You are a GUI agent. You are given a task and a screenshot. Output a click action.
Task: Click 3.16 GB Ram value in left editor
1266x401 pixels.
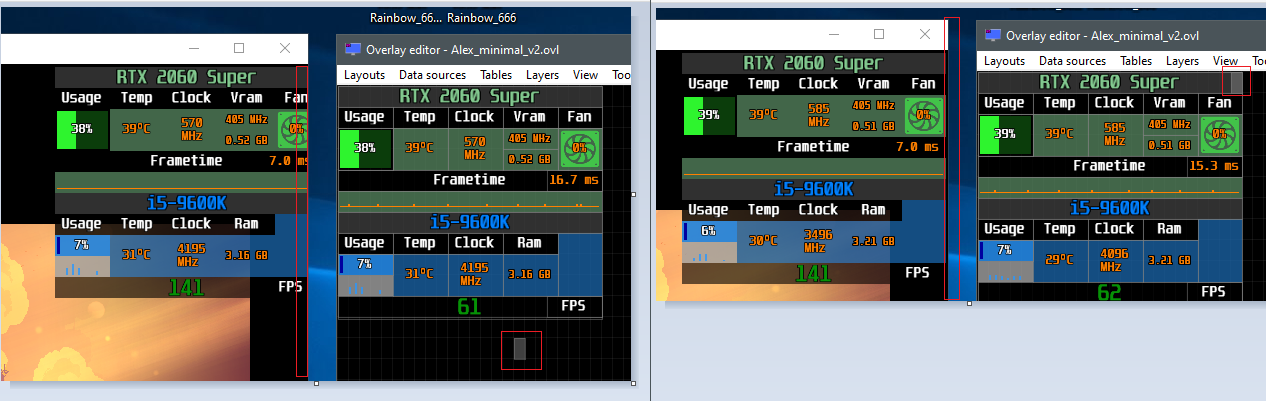pos(528,275)
